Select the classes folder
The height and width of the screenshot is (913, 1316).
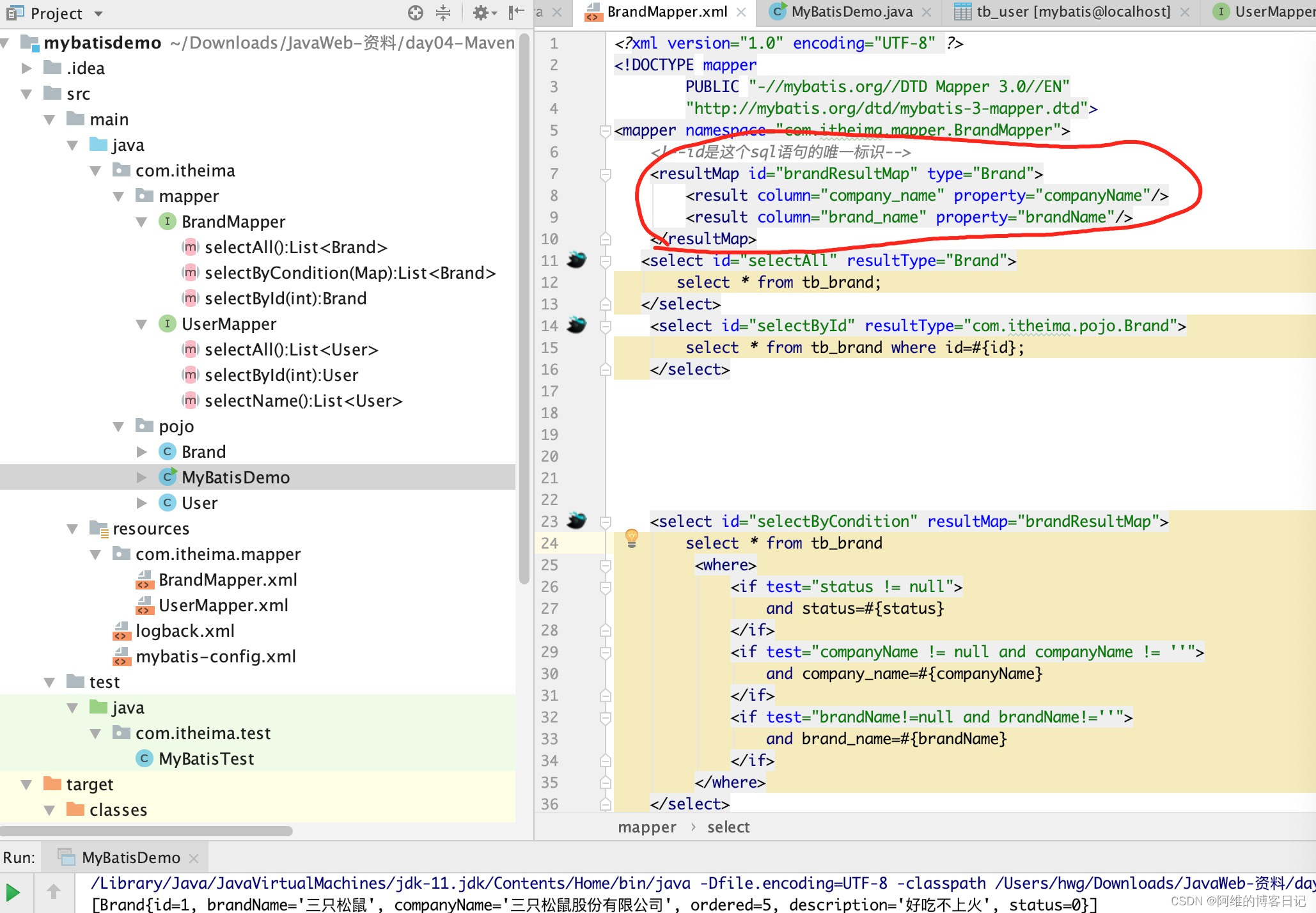click(x=118, y=810)
